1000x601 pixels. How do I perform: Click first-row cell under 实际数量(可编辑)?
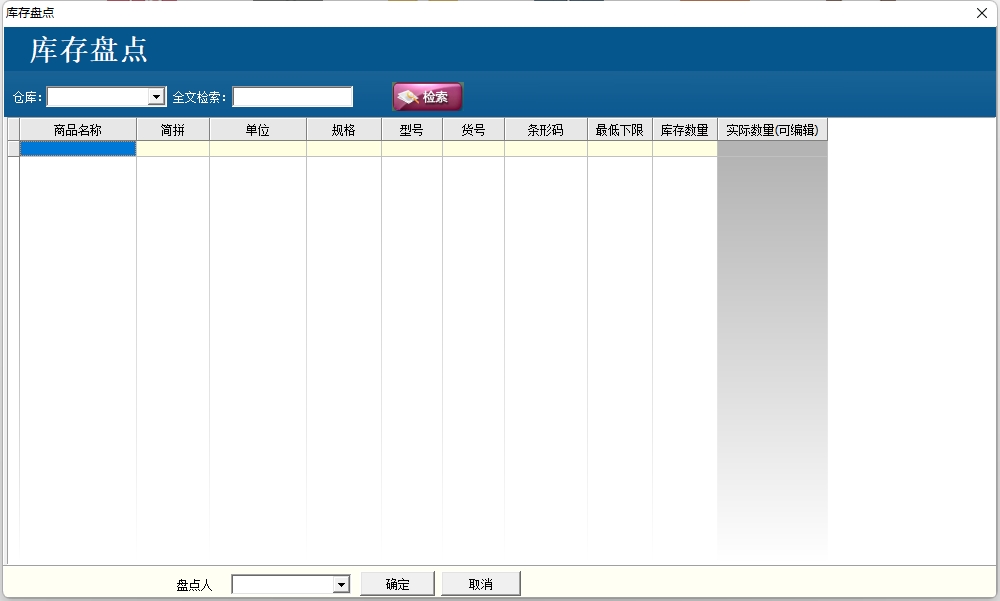pos(772,149)
